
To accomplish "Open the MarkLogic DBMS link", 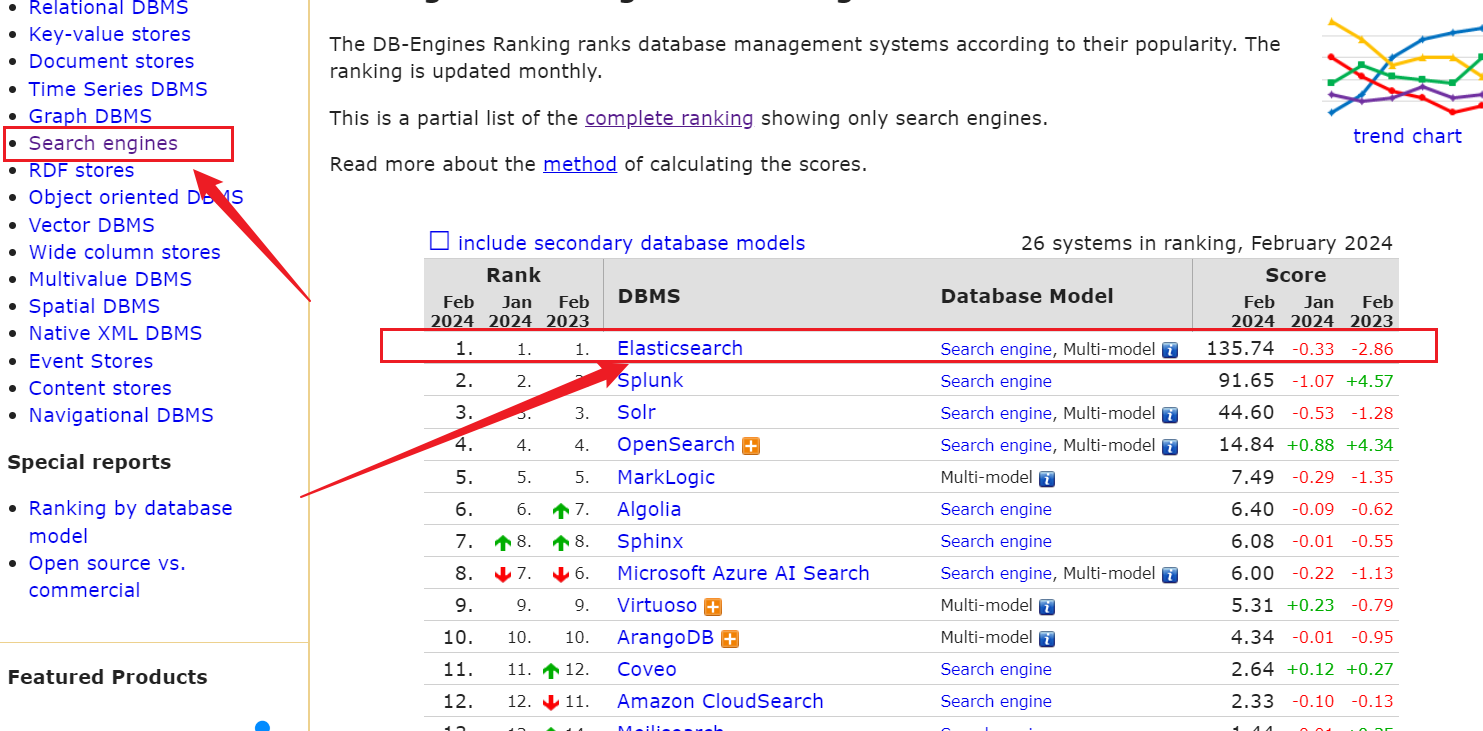I will click(666, 477).
